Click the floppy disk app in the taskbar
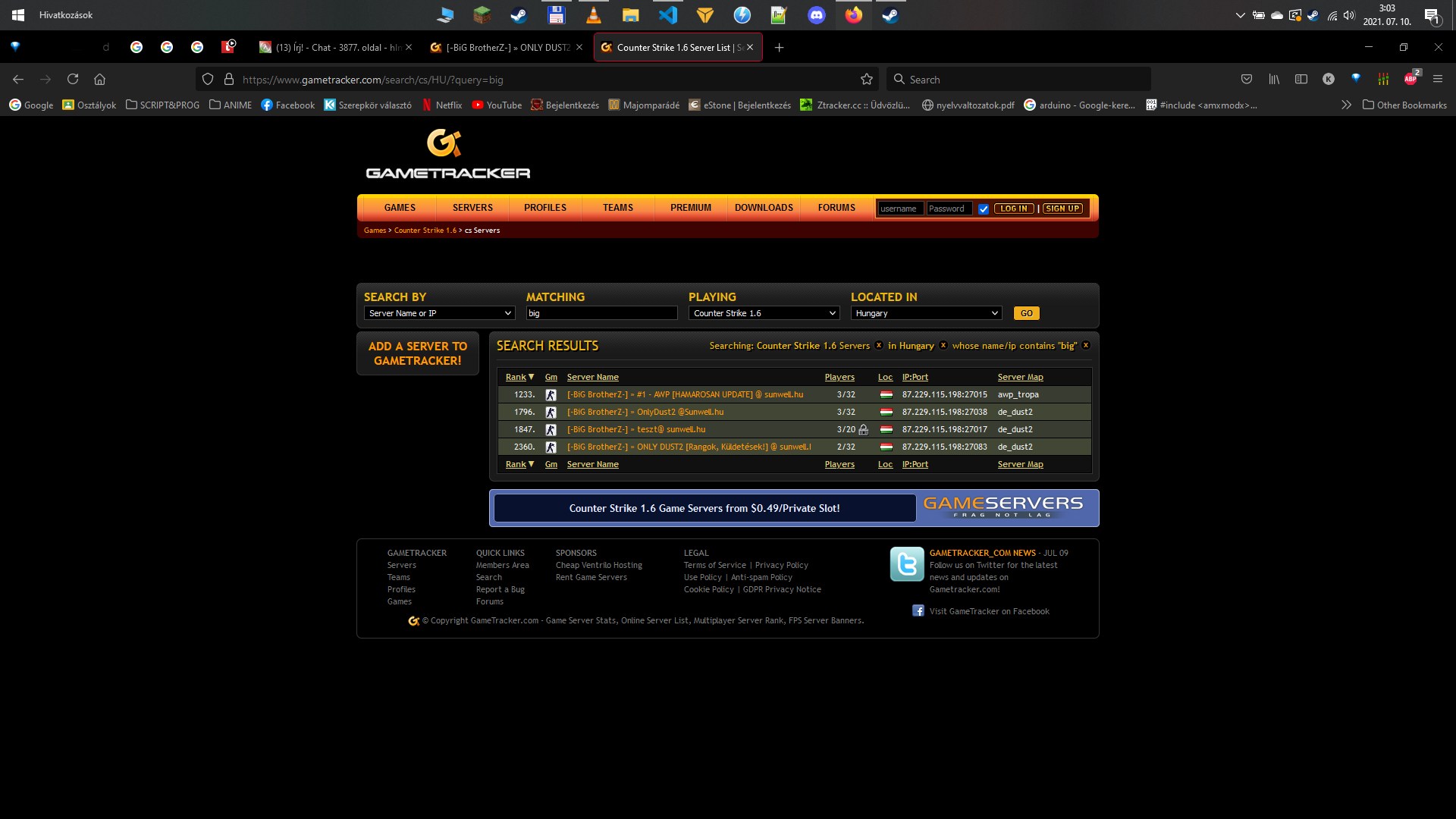The width and height of the screenshot is (1456, 819). [557, 14]
